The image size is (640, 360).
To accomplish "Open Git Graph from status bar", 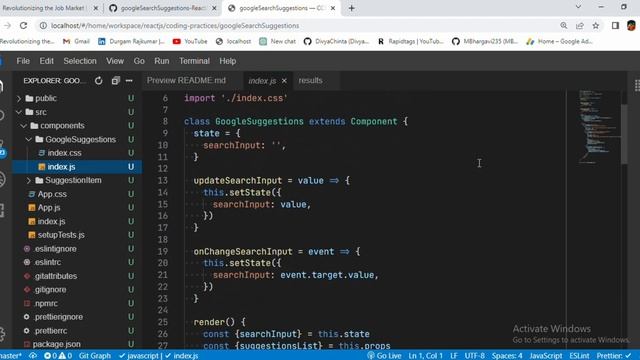I will coord(95,356).
